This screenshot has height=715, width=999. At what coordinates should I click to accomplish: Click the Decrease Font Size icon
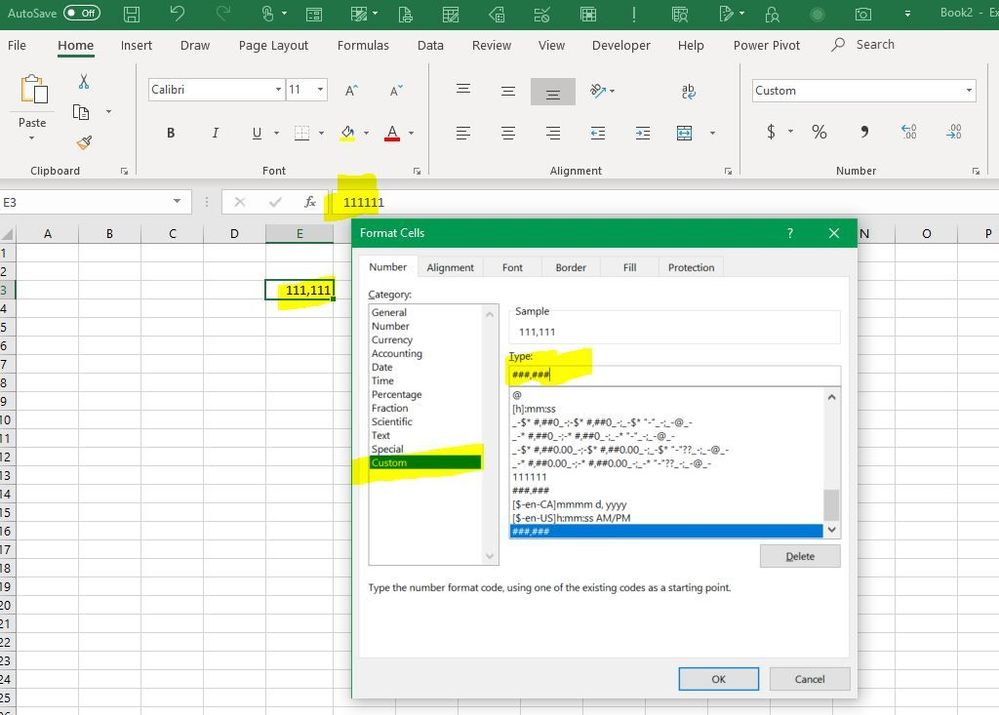[396, 90]
